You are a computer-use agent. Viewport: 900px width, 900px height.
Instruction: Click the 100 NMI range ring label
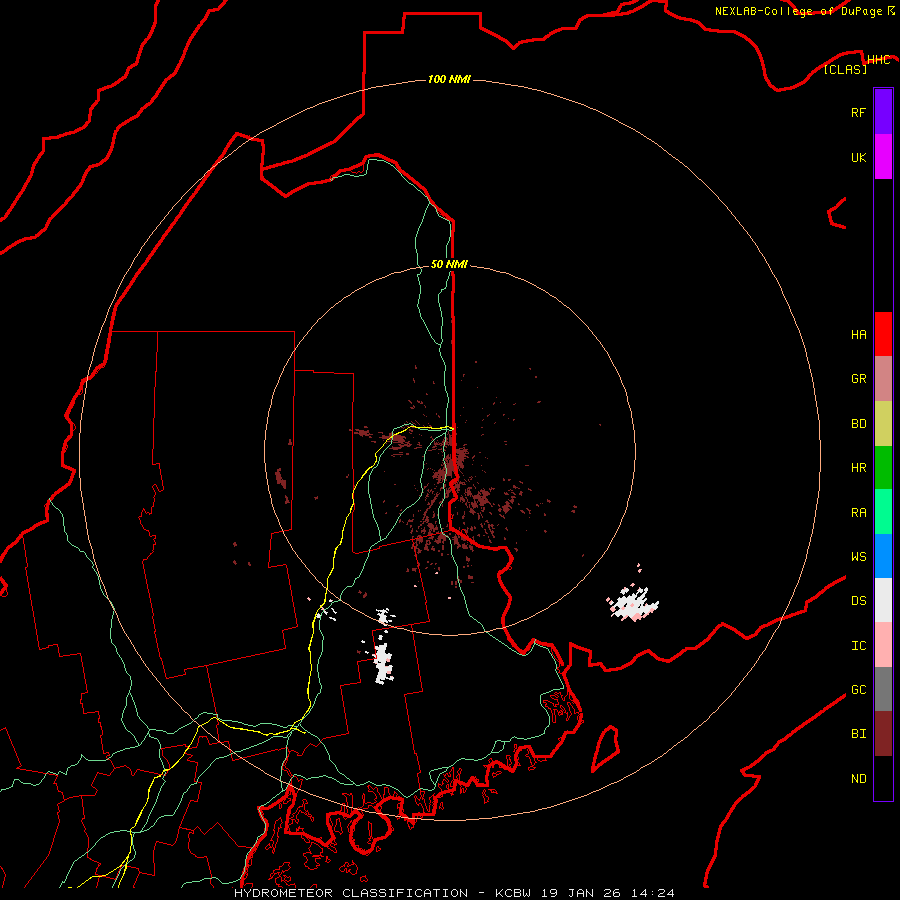click(x=449, y=79)
